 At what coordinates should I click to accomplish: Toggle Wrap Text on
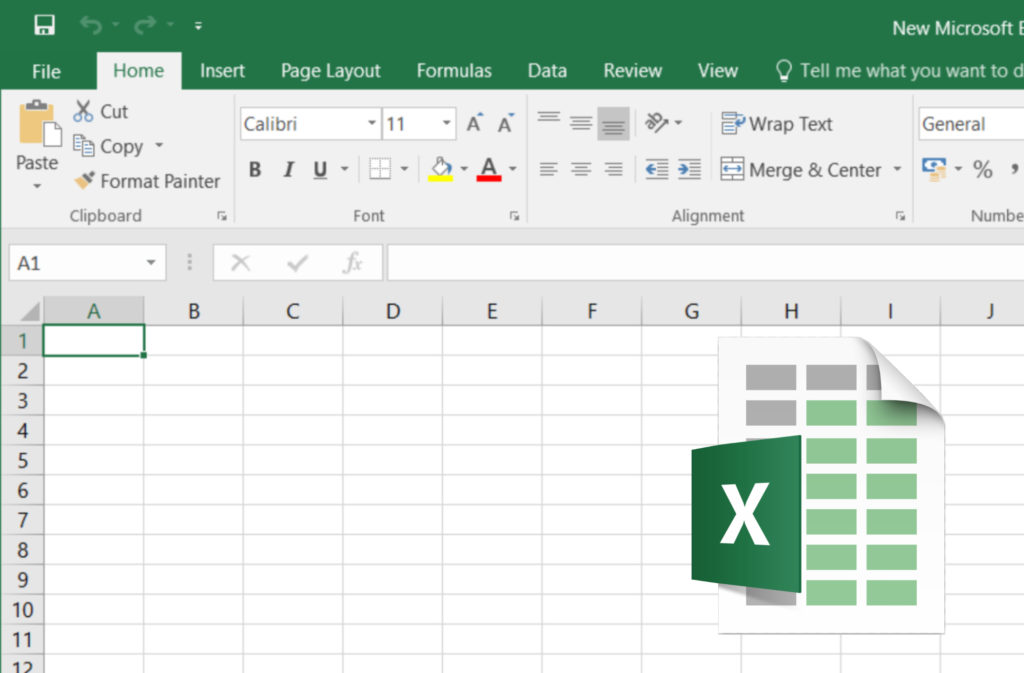[777, 124]
